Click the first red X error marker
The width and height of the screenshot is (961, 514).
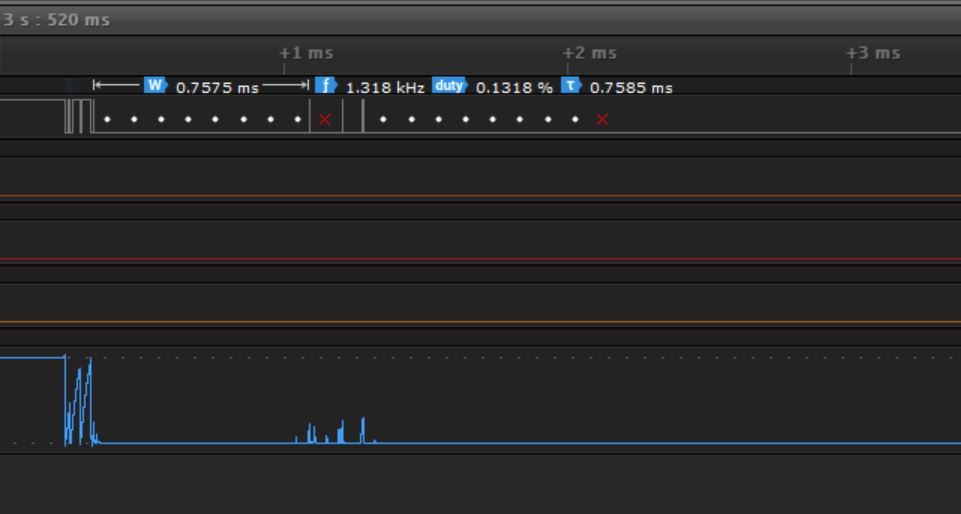[325, 119]
